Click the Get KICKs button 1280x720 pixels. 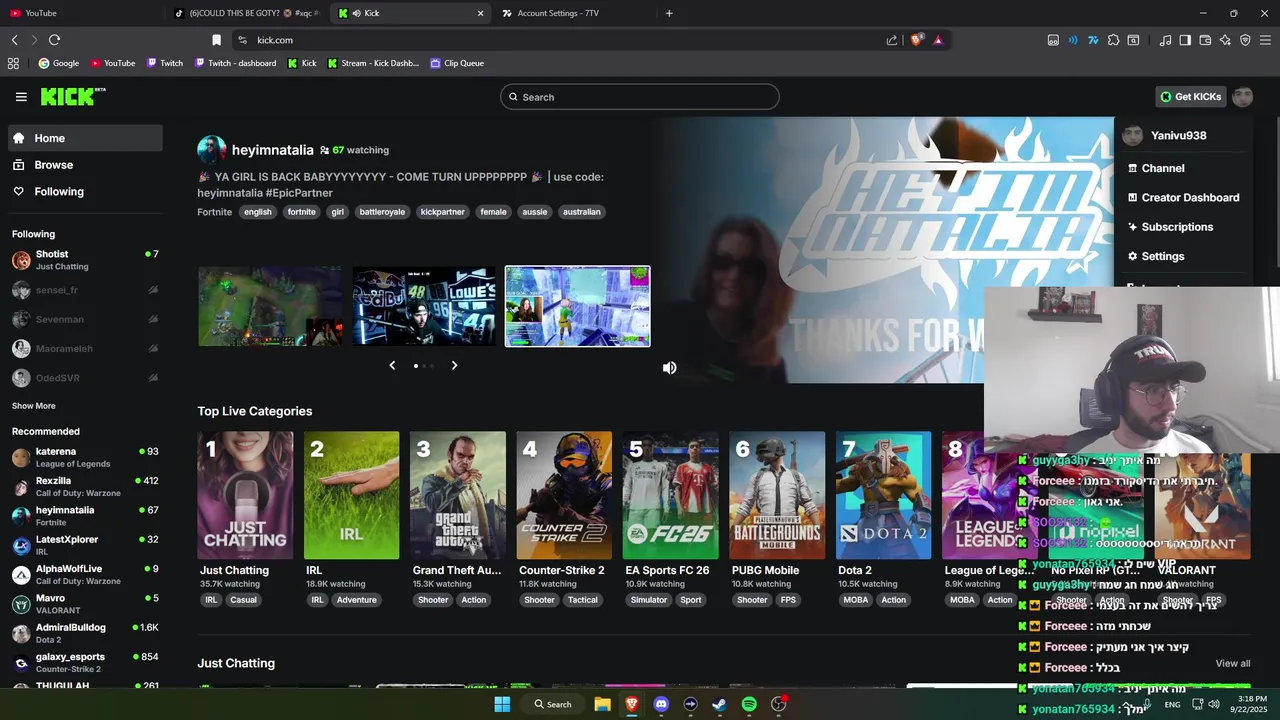1190,97
